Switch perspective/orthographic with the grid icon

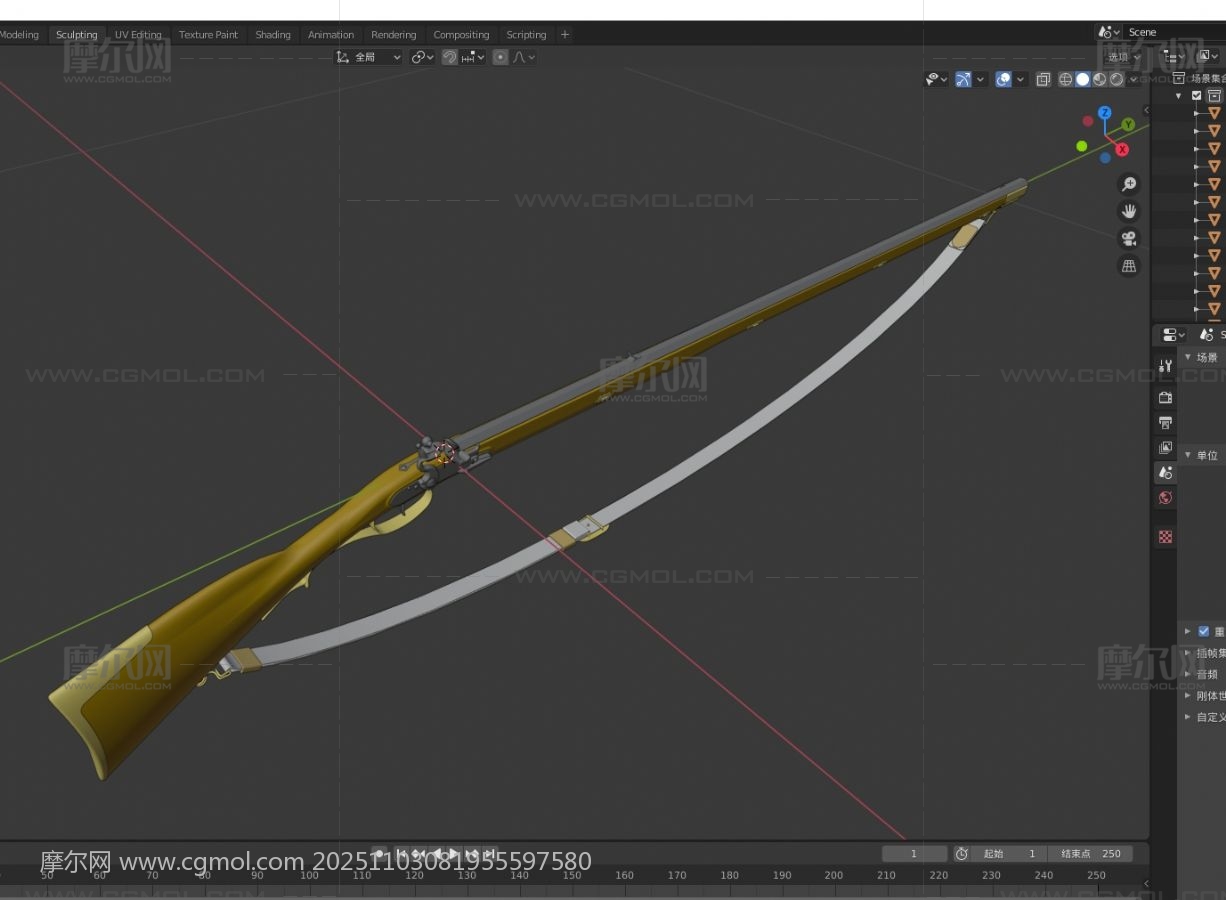1129,265
